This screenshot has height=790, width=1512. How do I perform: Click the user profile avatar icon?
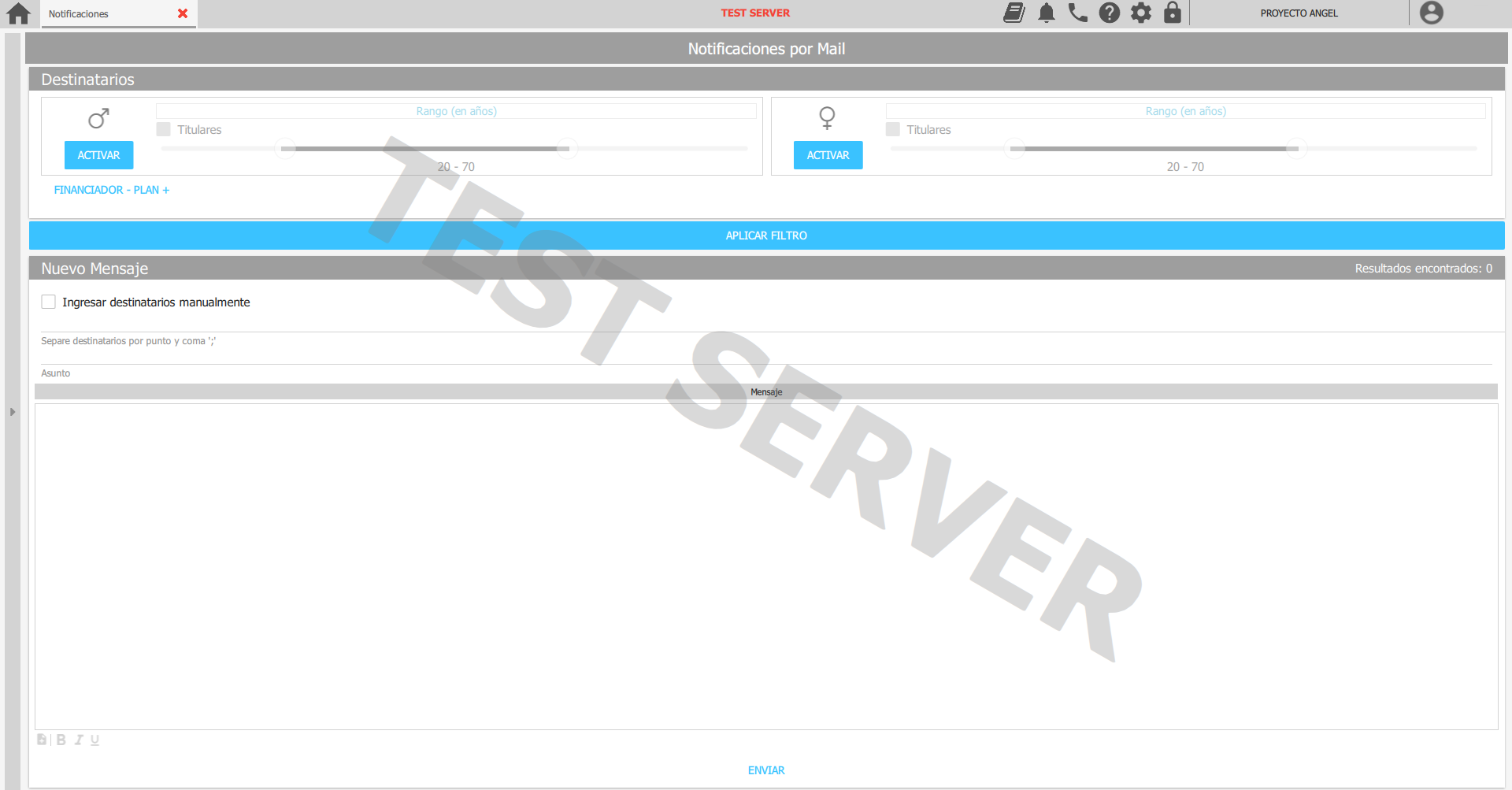[1431, 13]
